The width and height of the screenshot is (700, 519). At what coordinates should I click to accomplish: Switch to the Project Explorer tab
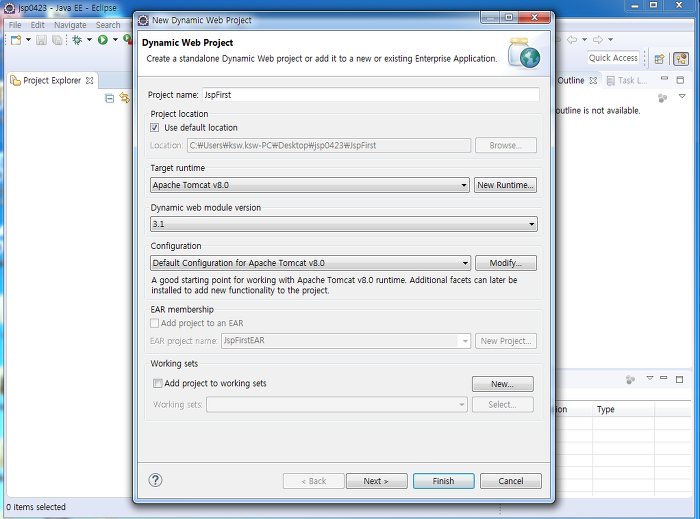pos(52,81)
